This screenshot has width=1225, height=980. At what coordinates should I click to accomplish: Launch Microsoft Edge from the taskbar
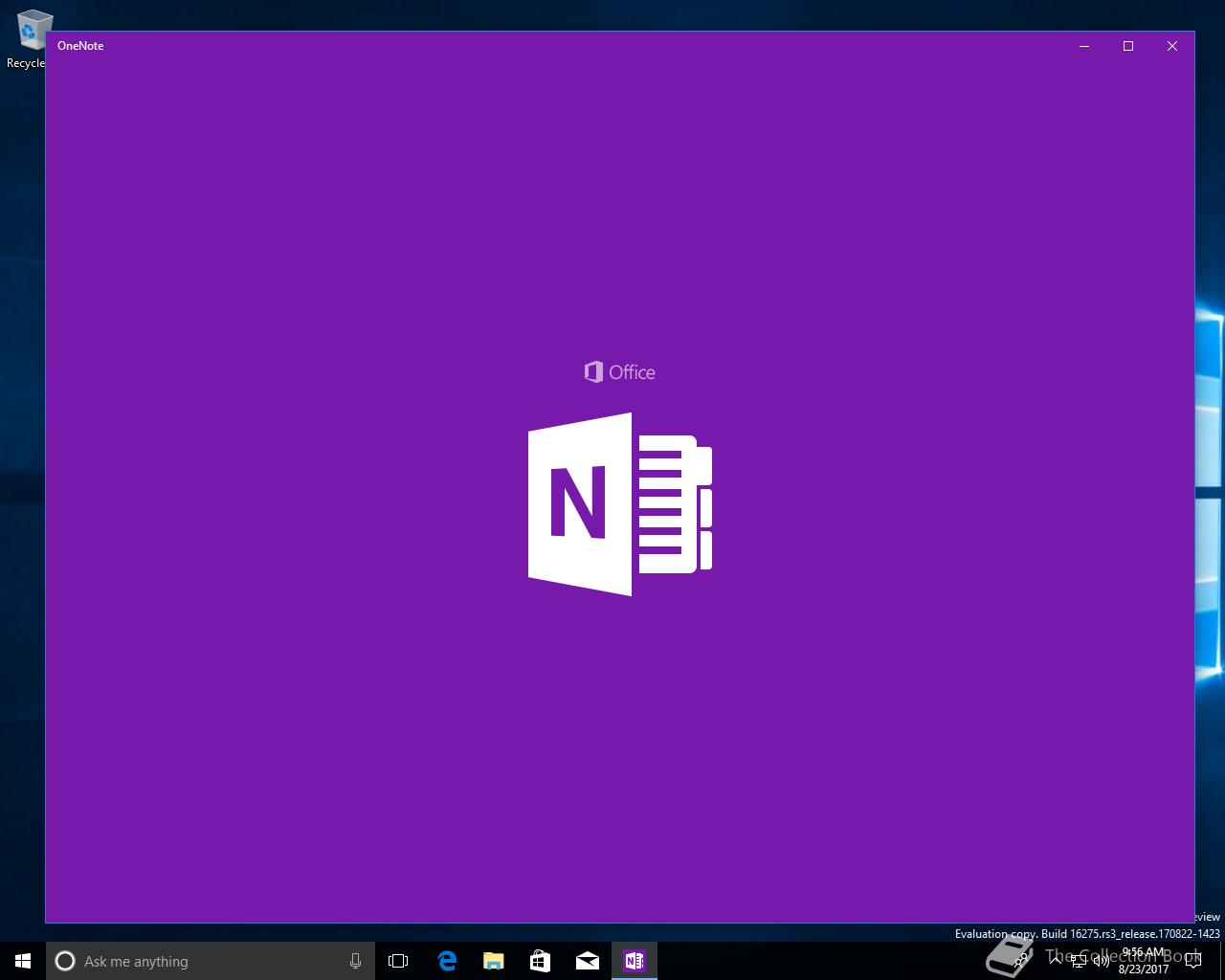point(447,961)
